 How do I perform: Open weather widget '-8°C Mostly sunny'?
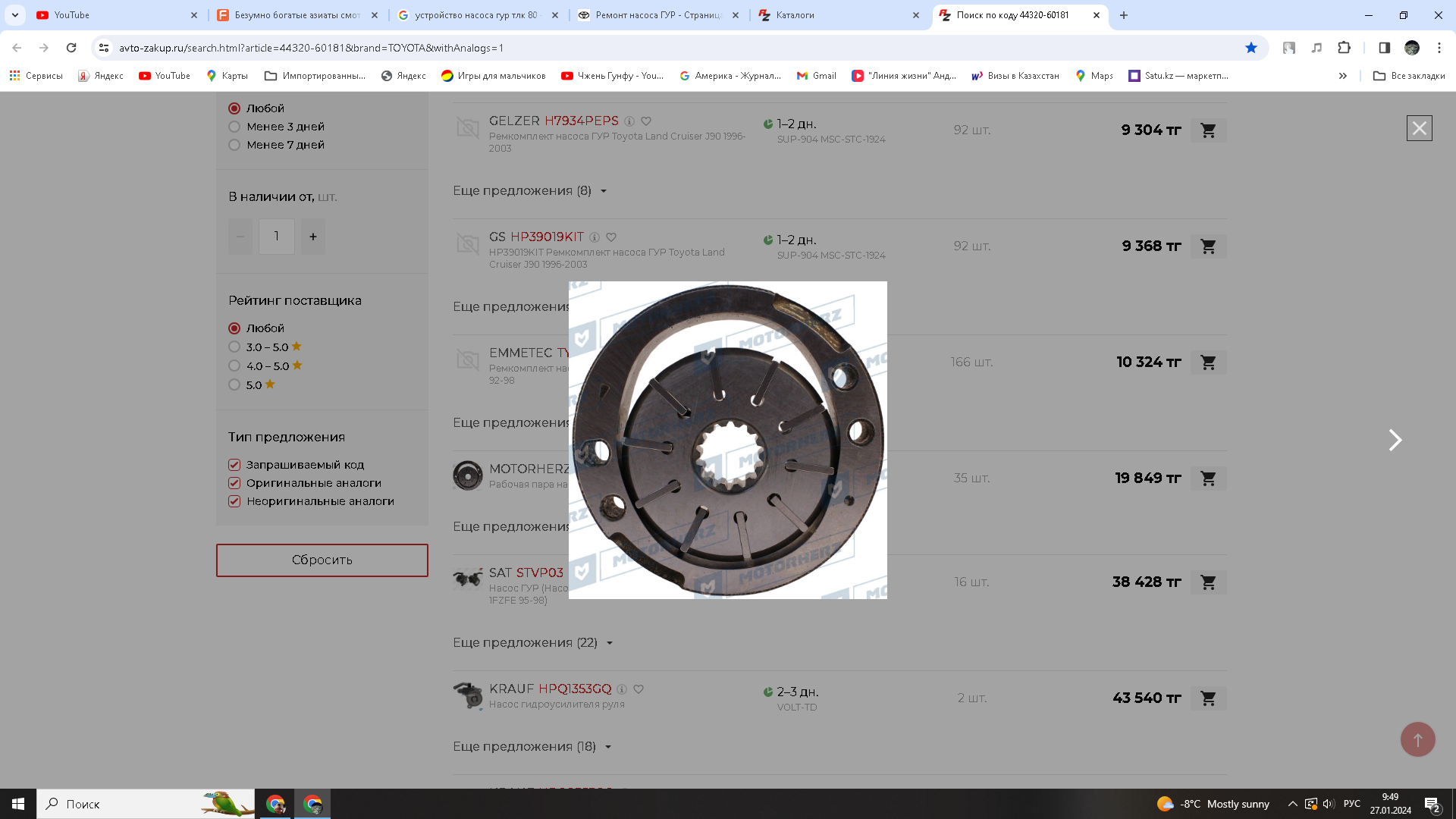coord(1213,804)
